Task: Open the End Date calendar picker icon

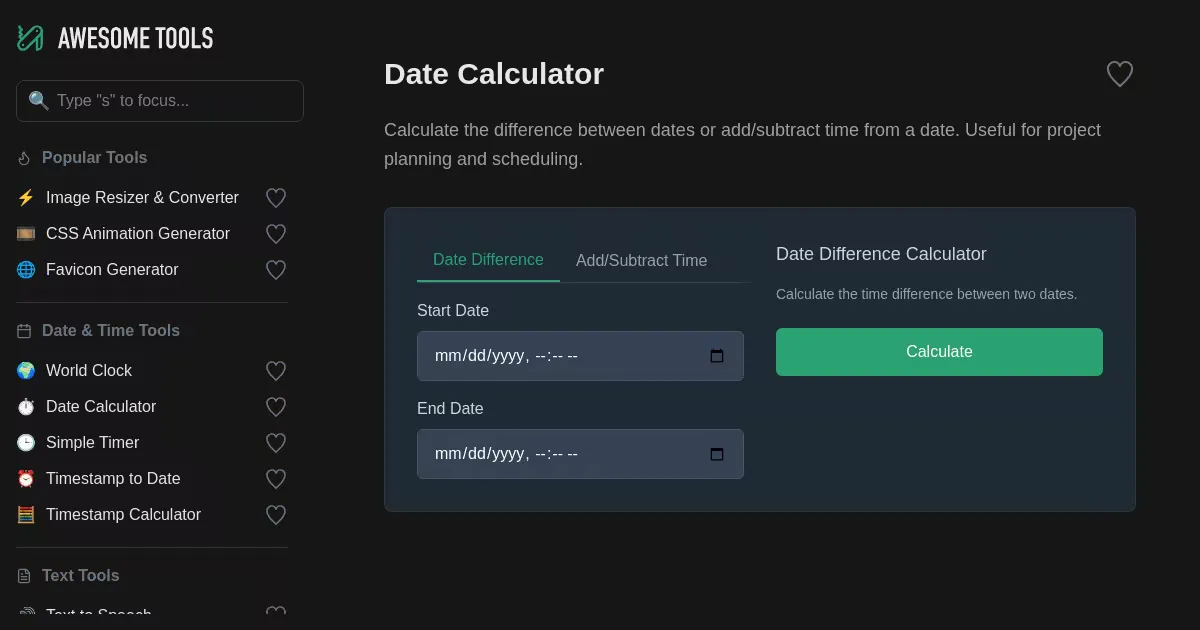Action: (x=717, y=454)
